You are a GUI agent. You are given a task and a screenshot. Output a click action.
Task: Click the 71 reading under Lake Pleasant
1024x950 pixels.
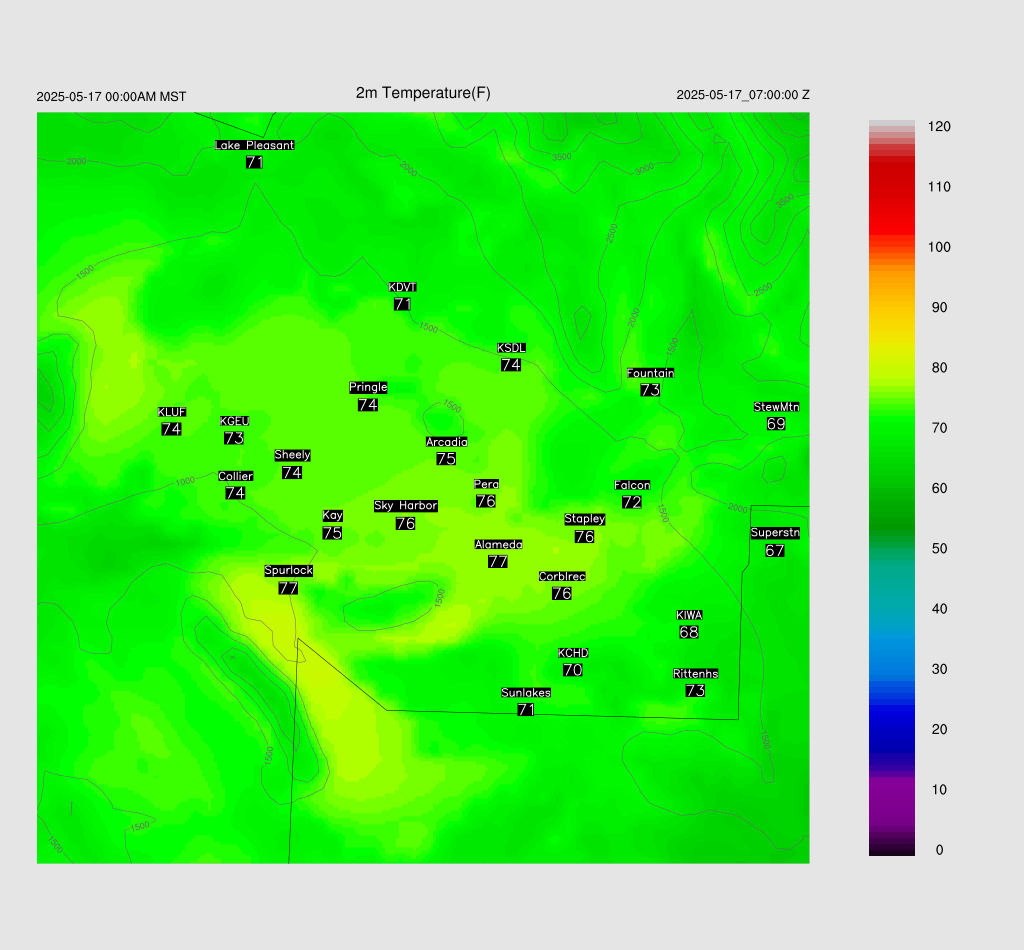255,162
